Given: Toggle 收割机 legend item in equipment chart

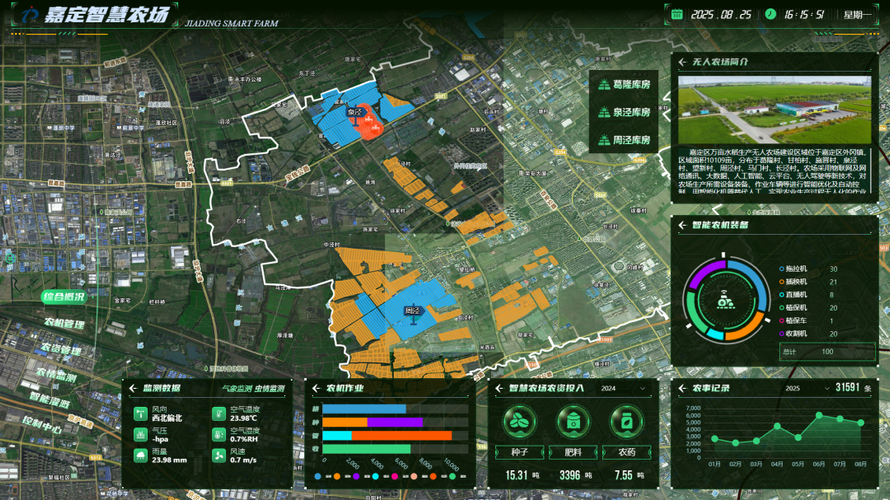Looking at the screenshot, I should [x=794, y=334].
